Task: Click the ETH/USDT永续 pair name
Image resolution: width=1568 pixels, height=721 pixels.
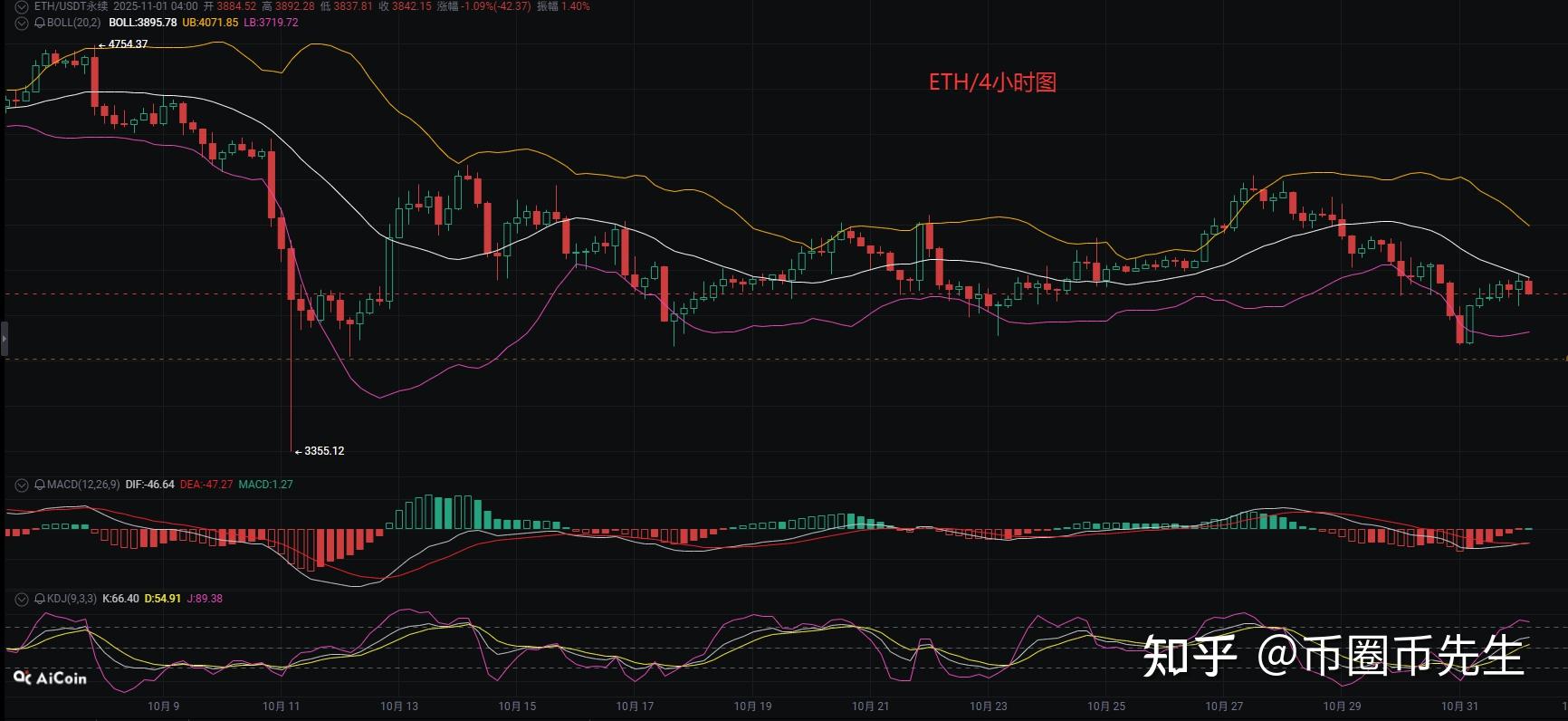Action: [71, 6]
